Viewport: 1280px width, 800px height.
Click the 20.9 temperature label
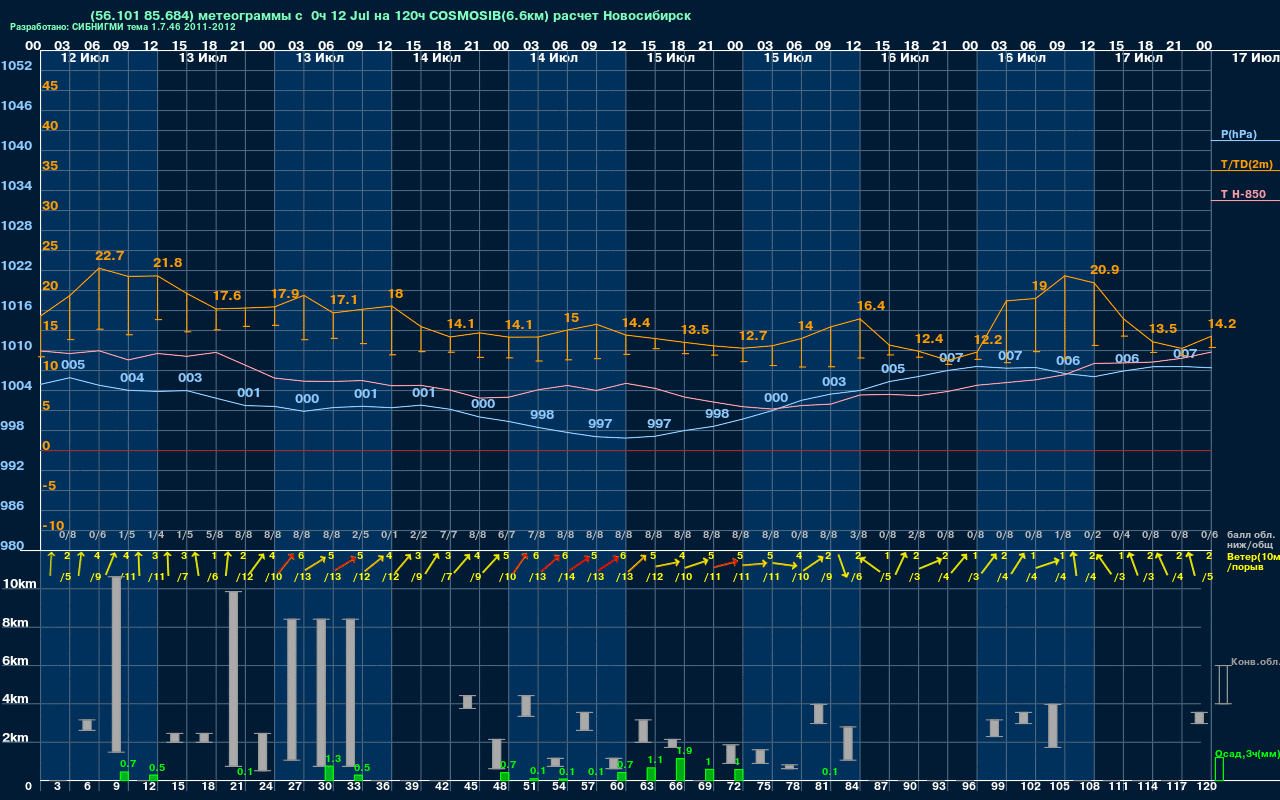coord(1104,270)
